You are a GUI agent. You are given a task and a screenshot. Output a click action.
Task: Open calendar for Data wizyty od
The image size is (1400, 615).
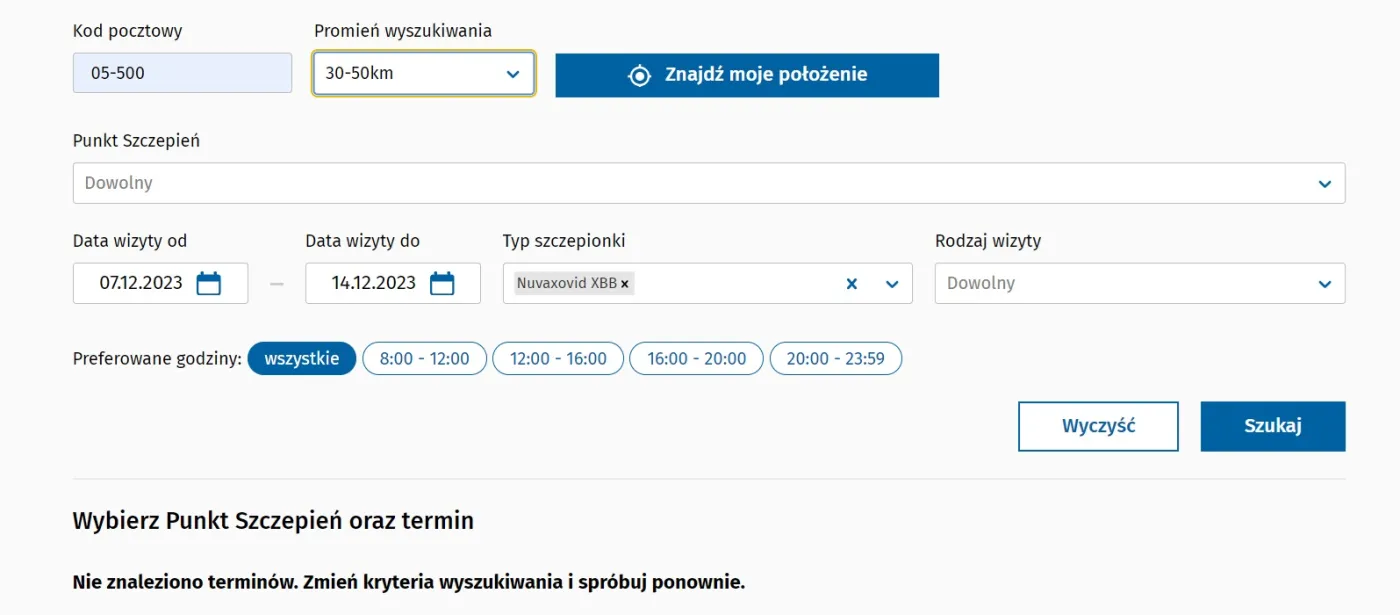[x=208, y=283]
